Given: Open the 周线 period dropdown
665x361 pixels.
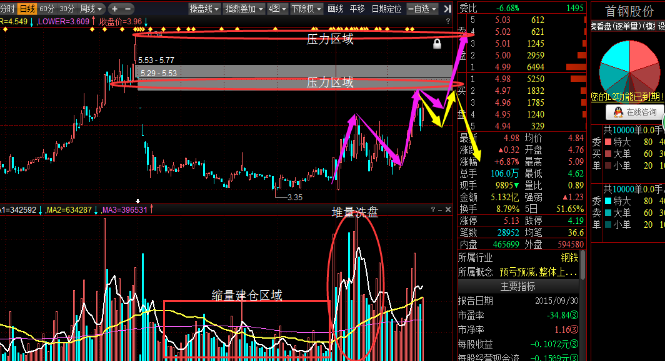Looking at the screenshot, I should (91, 8).
